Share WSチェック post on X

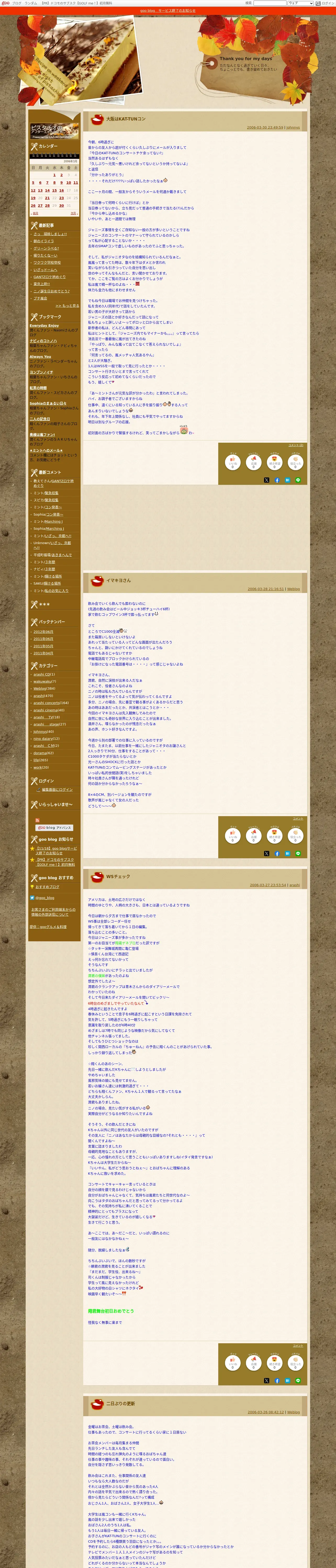[x=266, y=1381]
